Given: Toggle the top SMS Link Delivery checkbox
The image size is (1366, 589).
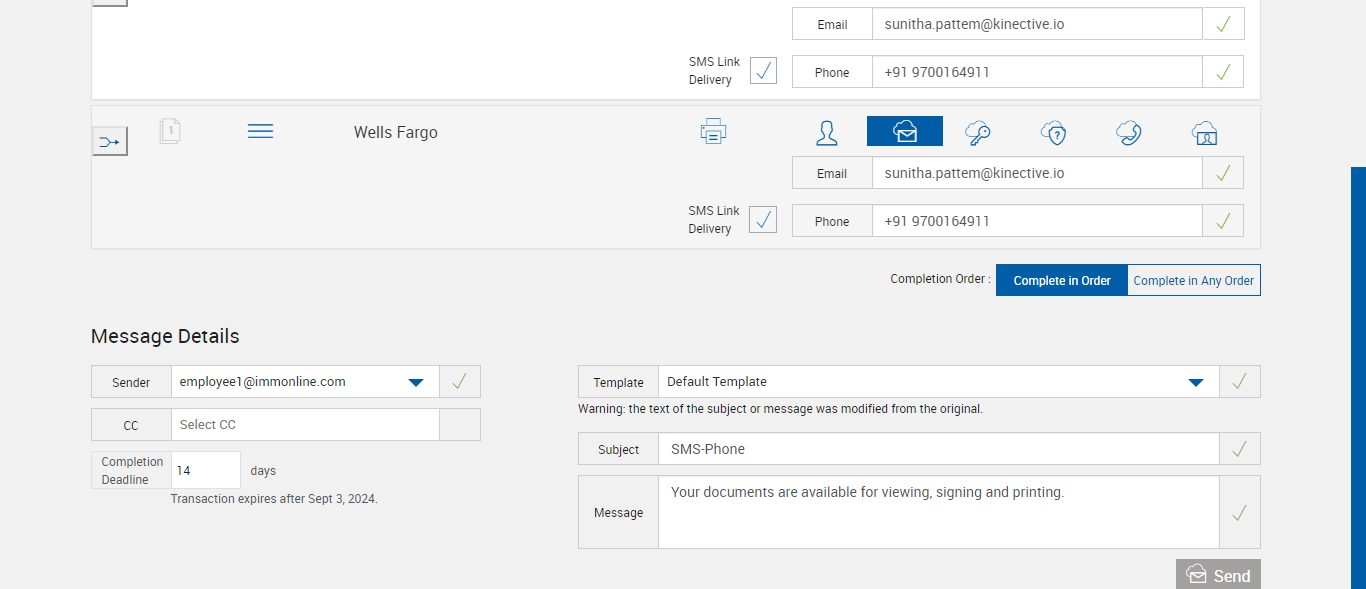Looking at the screenshot, I should [x=763, y=71].
